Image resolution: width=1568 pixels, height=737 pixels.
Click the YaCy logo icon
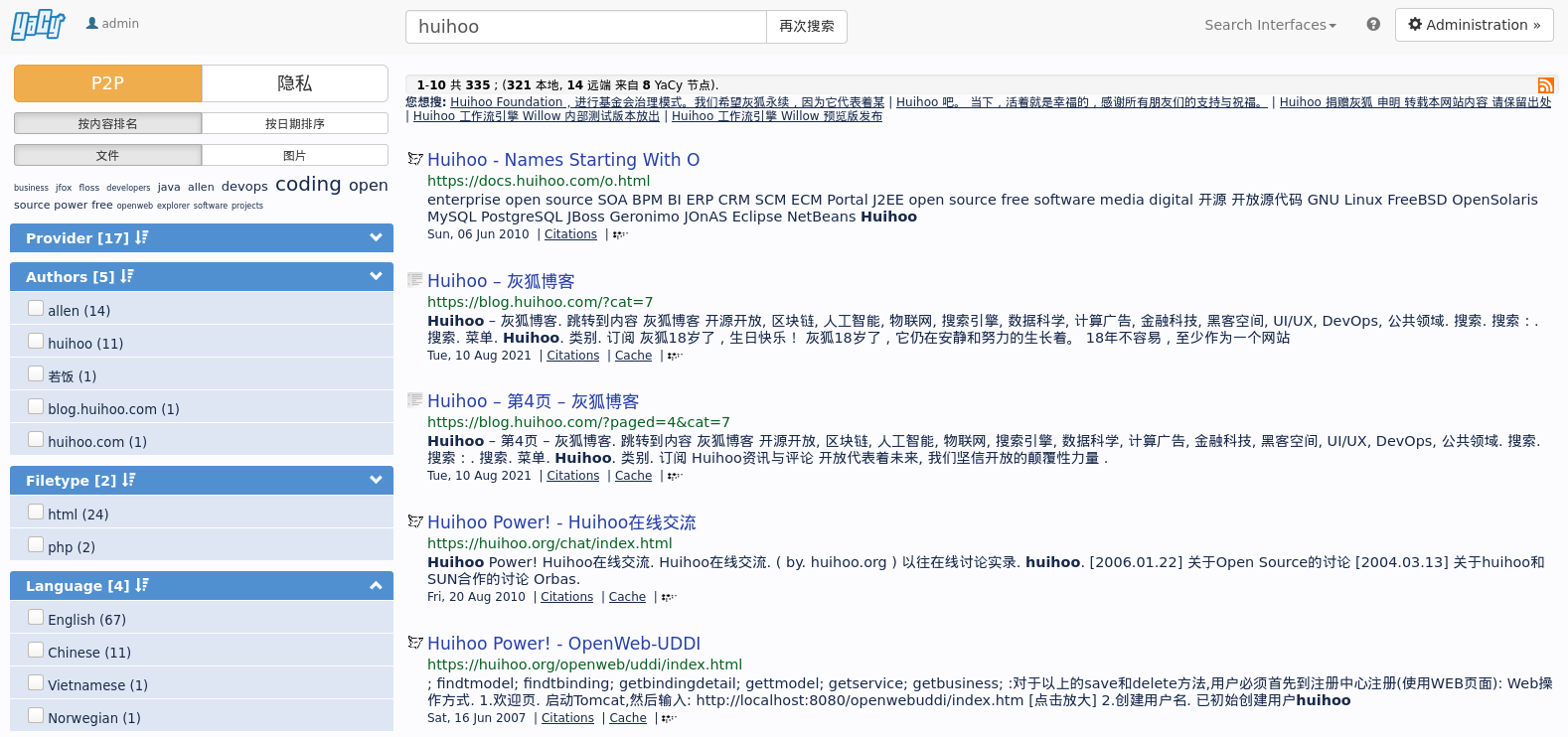(38, 25)
